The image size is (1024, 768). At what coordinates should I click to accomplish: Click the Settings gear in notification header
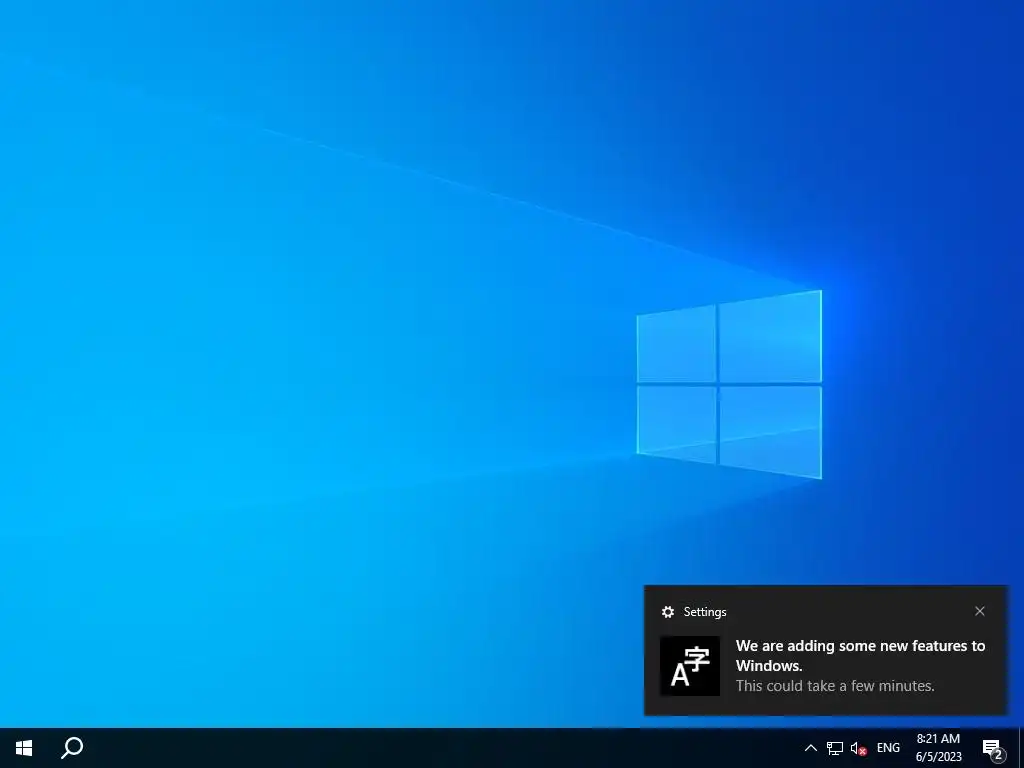point(667,612)
